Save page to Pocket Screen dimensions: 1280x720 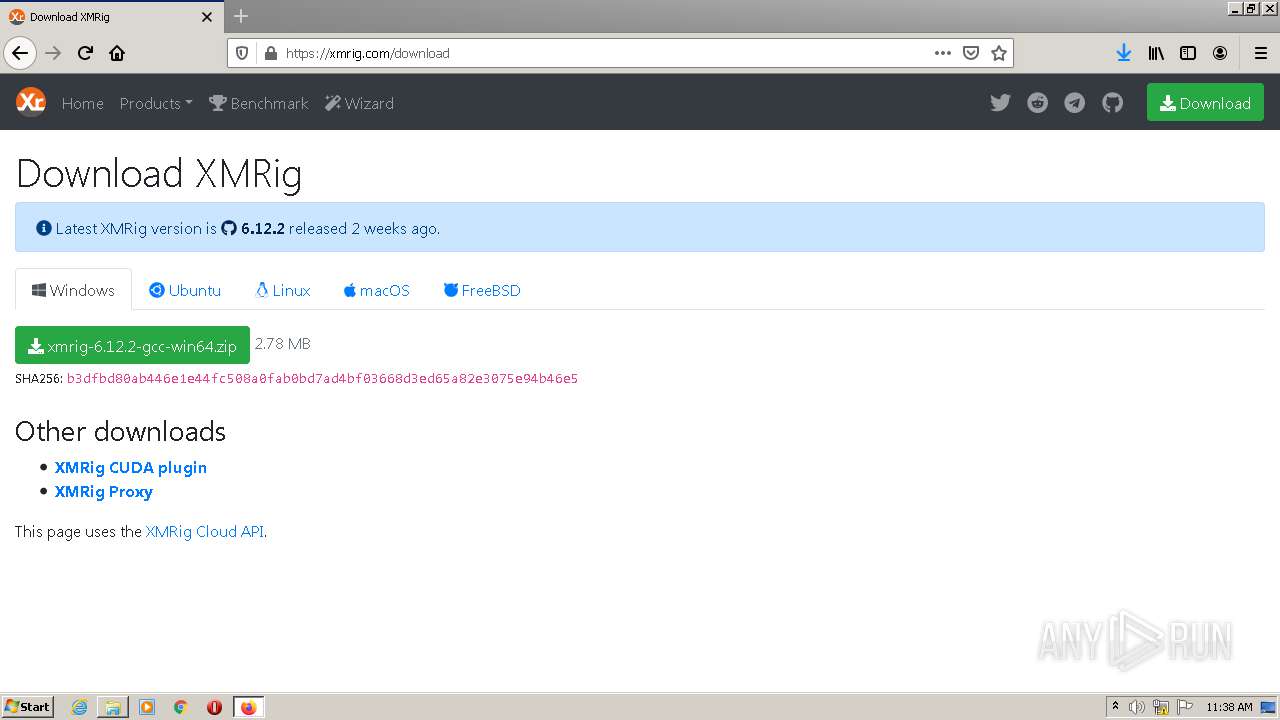(x=970, y=53)
